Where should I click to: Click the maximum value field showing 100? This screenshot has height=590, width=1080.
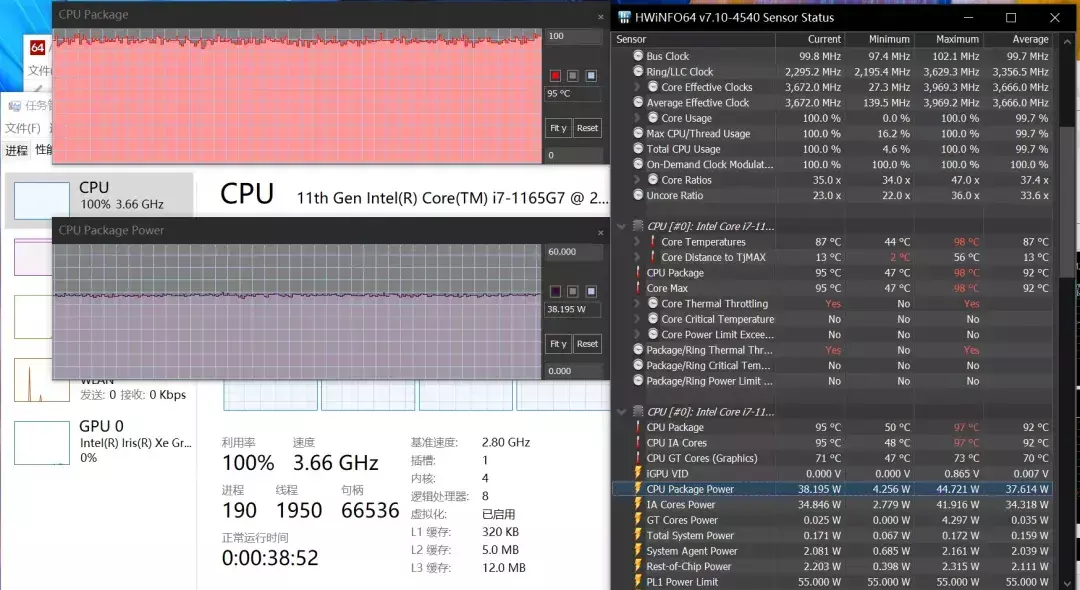[574, 36]
